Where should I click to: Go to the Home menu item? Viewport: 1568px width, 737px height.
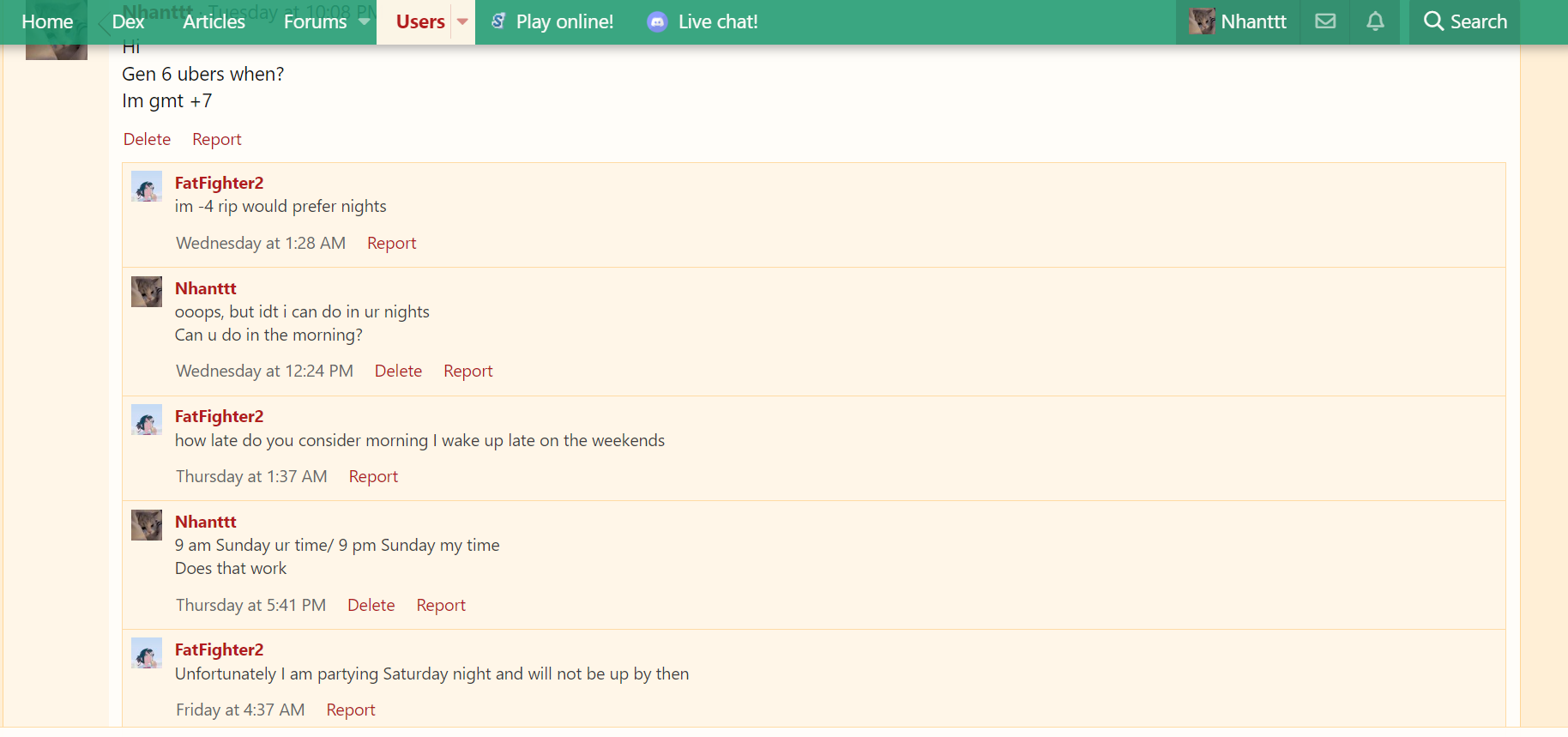47,21
